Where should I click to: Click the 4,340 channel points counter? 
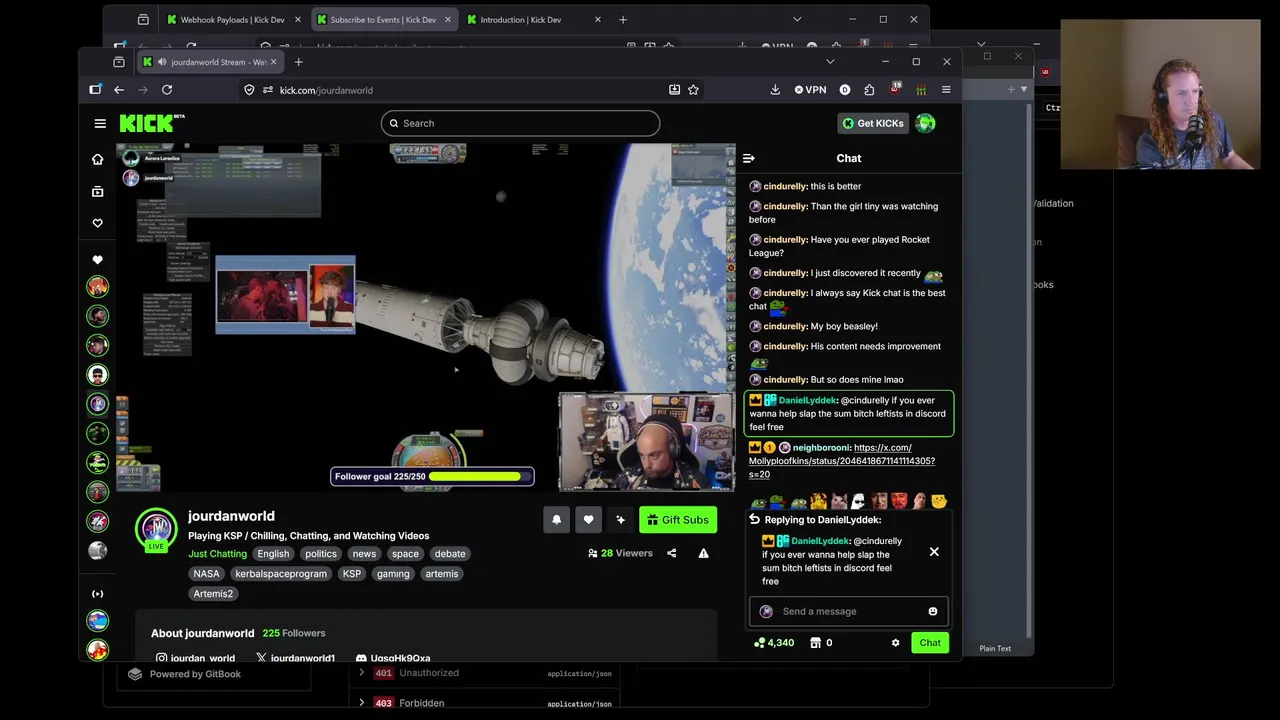(774, 643)
